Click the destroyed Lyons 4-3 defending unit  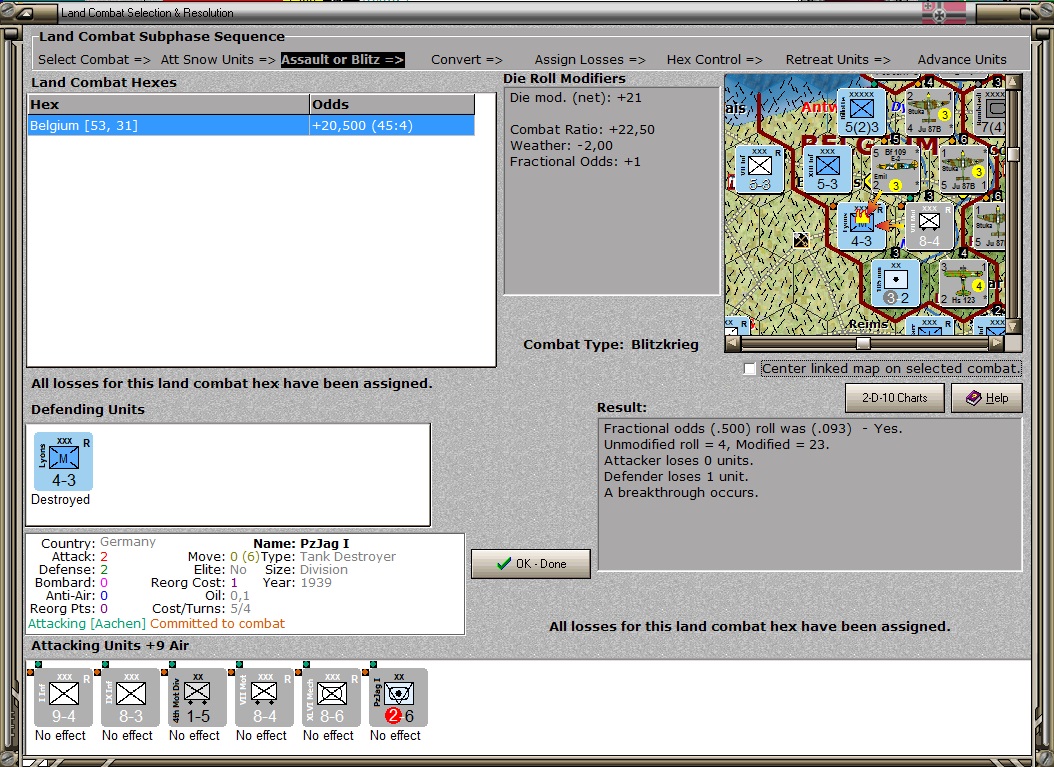63,462
